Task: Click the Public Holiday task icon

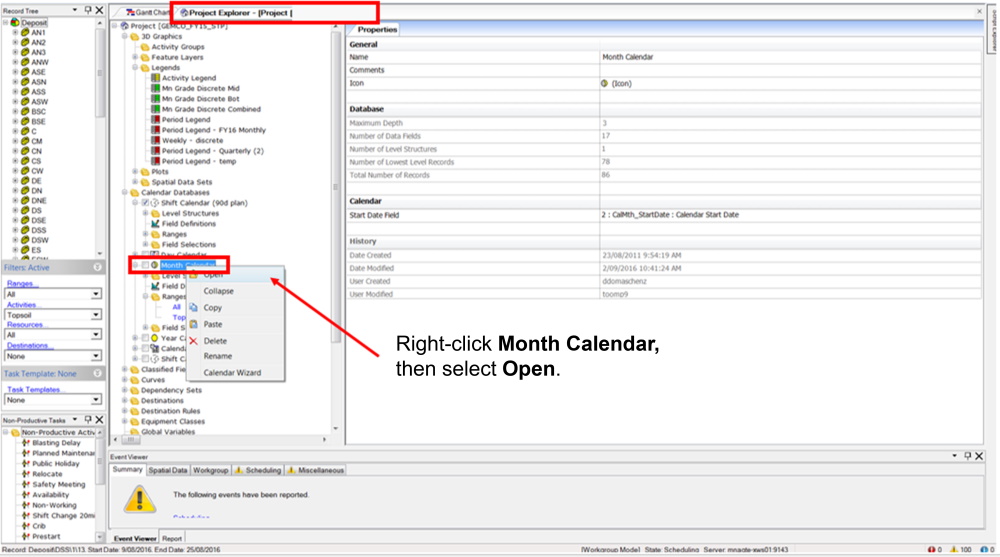Action: click(26, 464)
